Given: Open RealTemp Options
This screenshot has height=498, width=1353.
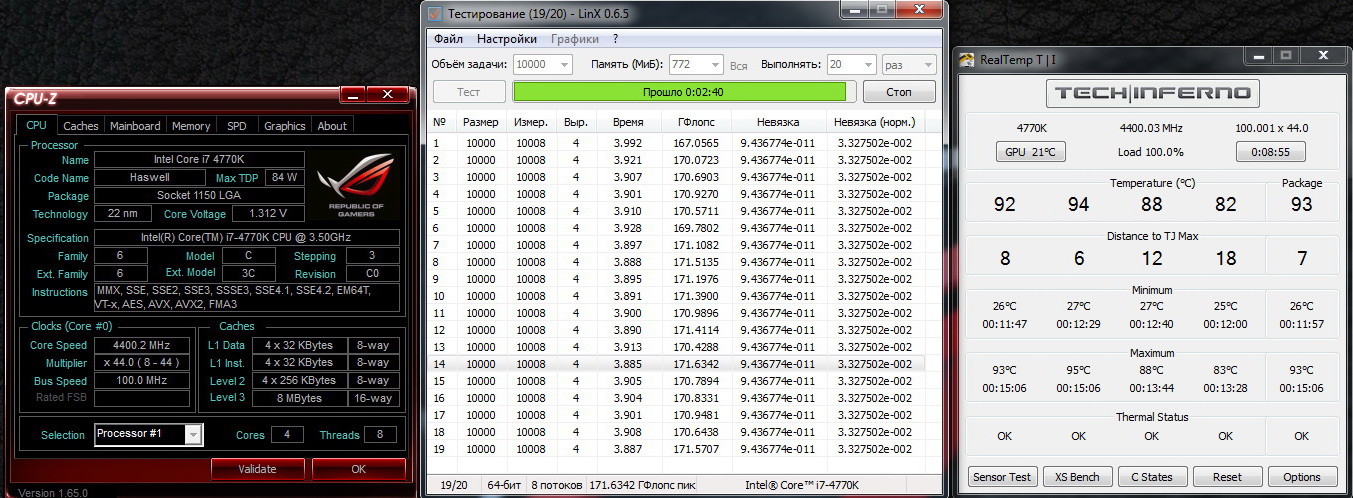Looking at the screenshot, I should pos(1302,477).
